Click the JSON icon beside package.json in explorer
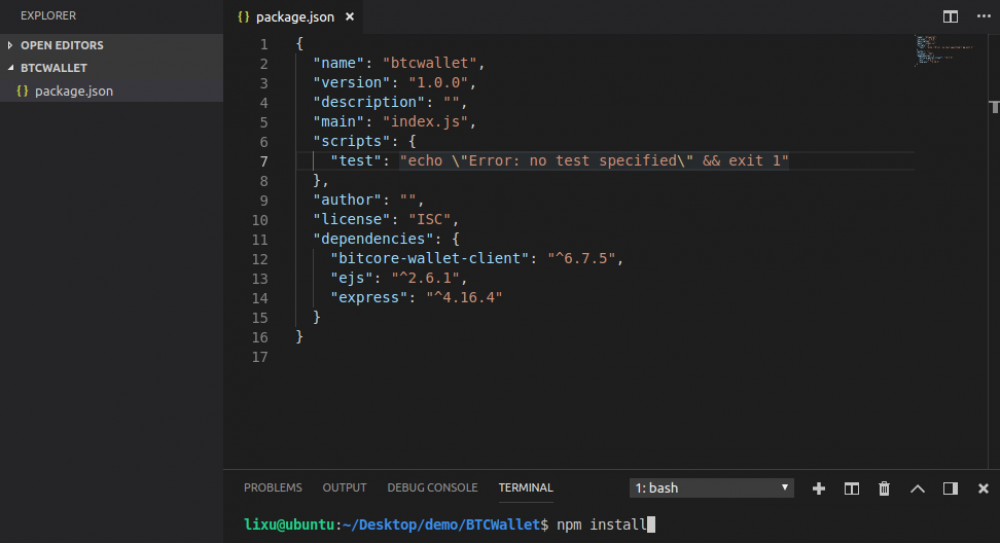 pyautogui.click(x=22, y=91)
